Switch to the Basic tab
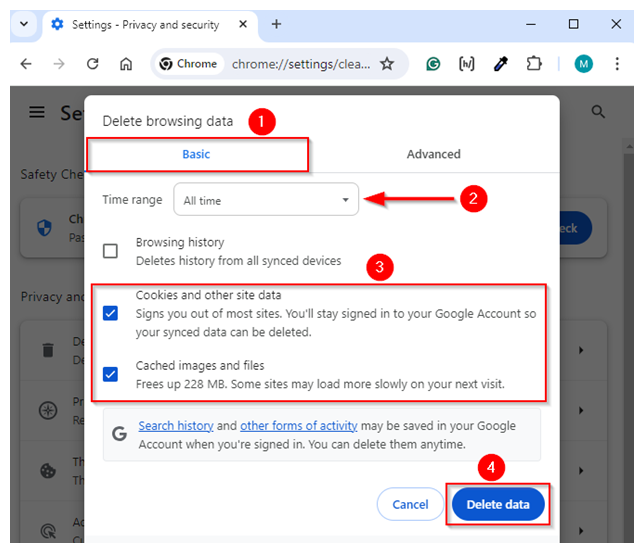 click(196, 154)
